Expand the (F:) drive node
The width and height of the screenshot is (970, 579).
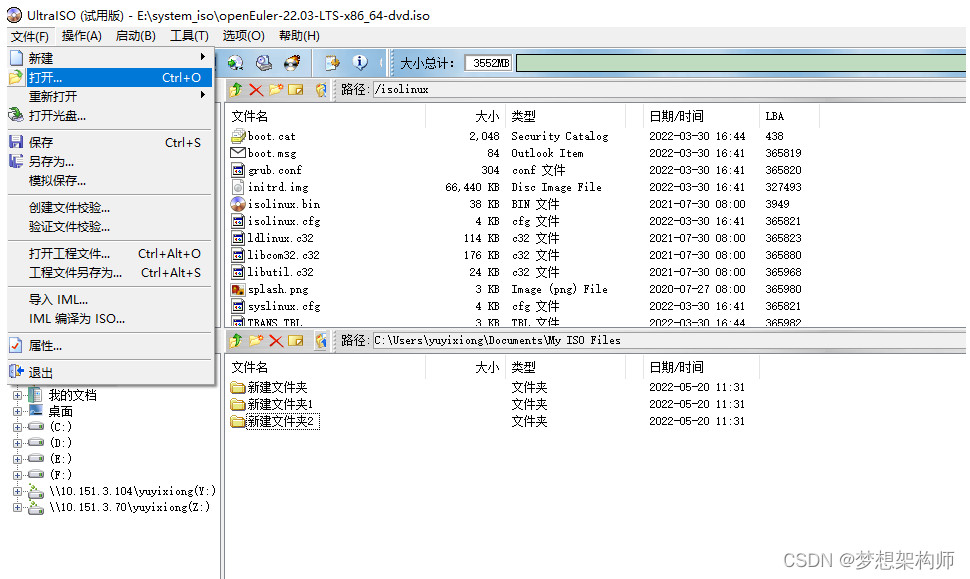[x=17, y=475]
